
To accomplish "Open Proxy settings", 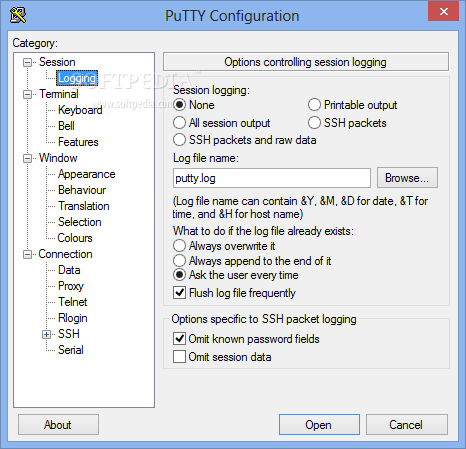I will (71, 286).
